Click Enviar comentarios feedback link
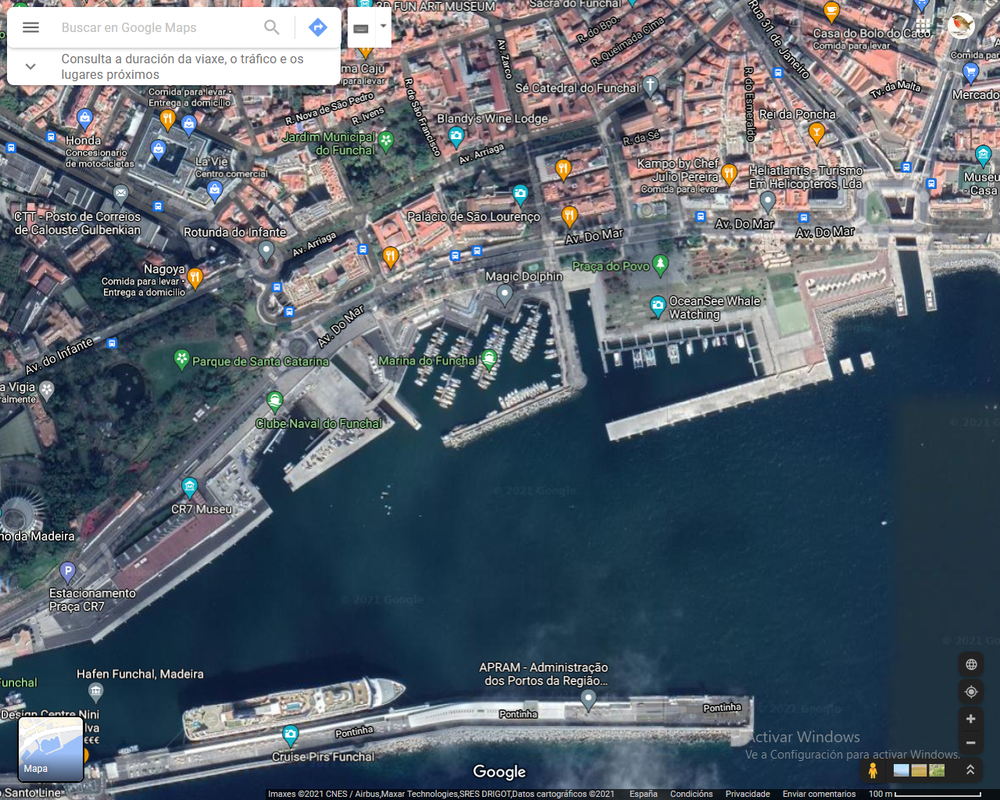The width and height of the screenshot is (1000, 800). coord(819,794)
